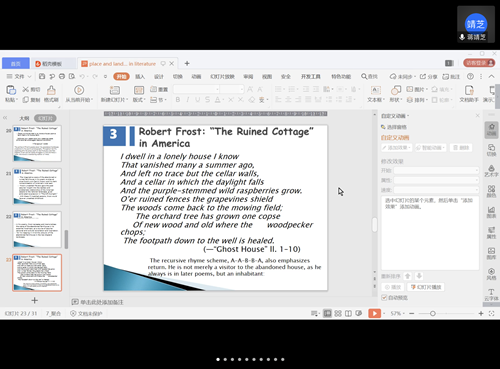Click the slide playback button in the animation pane

(x=426, y=287)
